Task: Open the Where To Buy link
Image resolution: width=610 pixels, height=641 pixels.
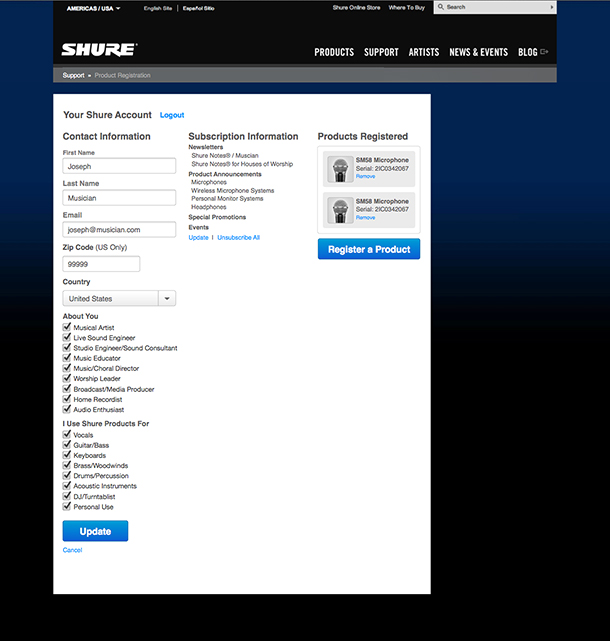Action: click(x=406, y=7)
